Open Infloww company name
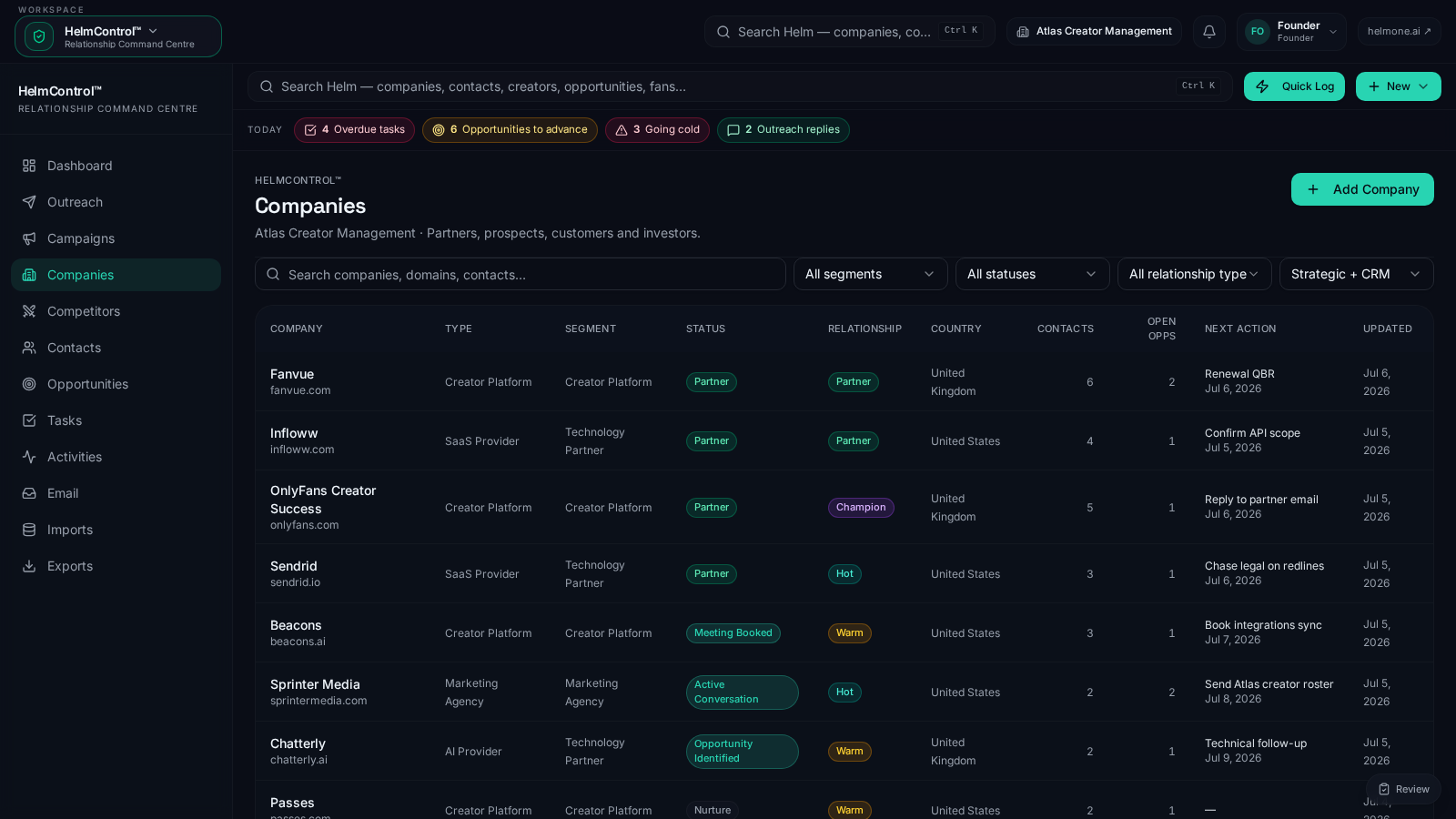1456x819 pixels. pyautogui.click(x=294, y=433)
